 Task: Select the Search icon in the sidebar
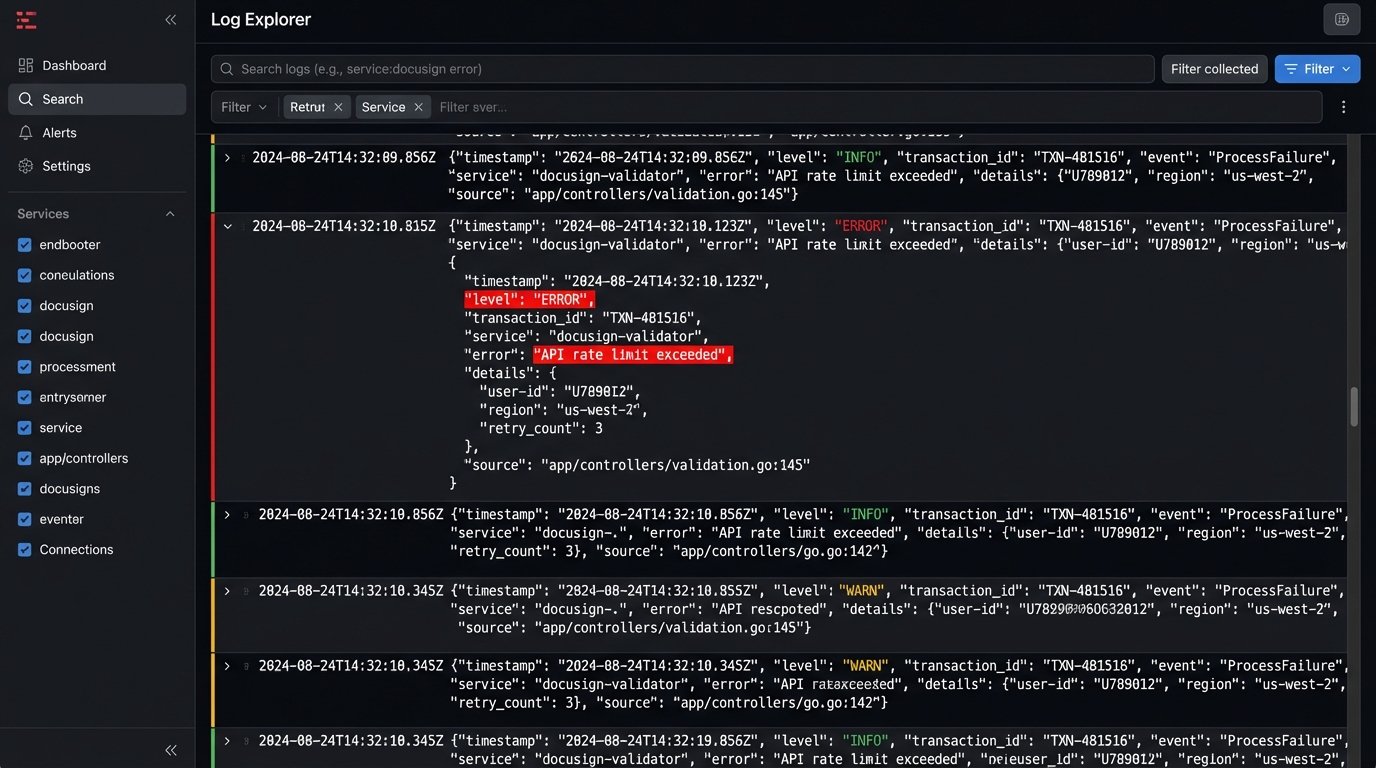point(24,99)
